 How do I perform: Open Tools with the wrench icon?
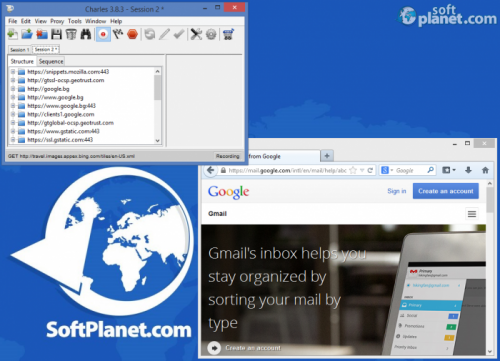coord(196,34)
